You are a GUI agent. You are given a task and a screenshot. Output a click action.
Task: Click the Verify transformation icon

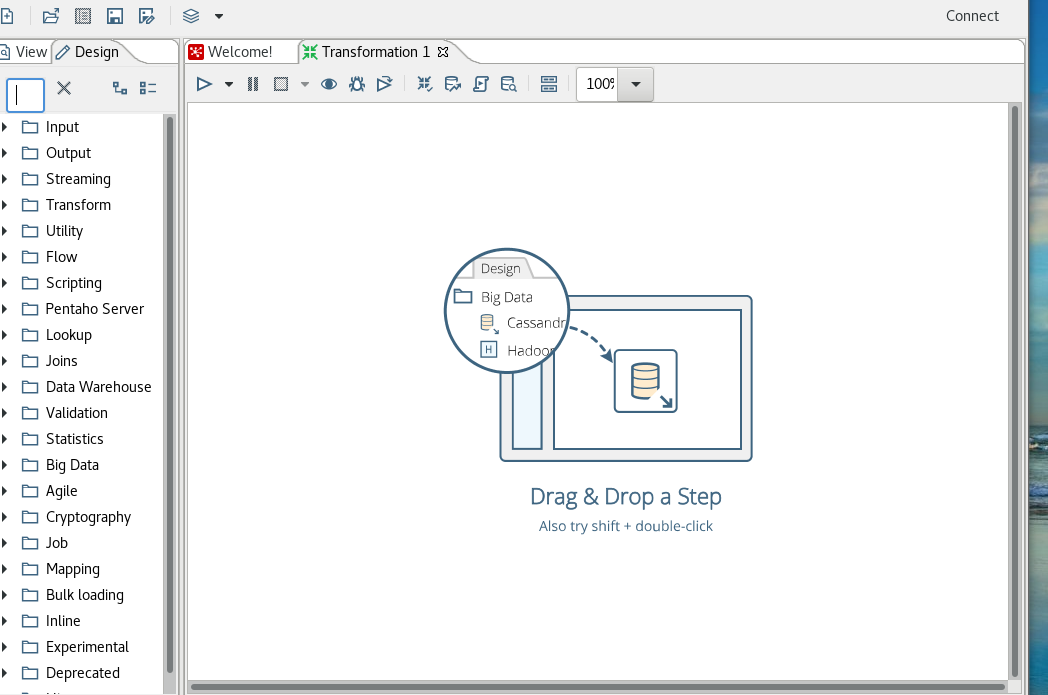(x=424, y=84)
